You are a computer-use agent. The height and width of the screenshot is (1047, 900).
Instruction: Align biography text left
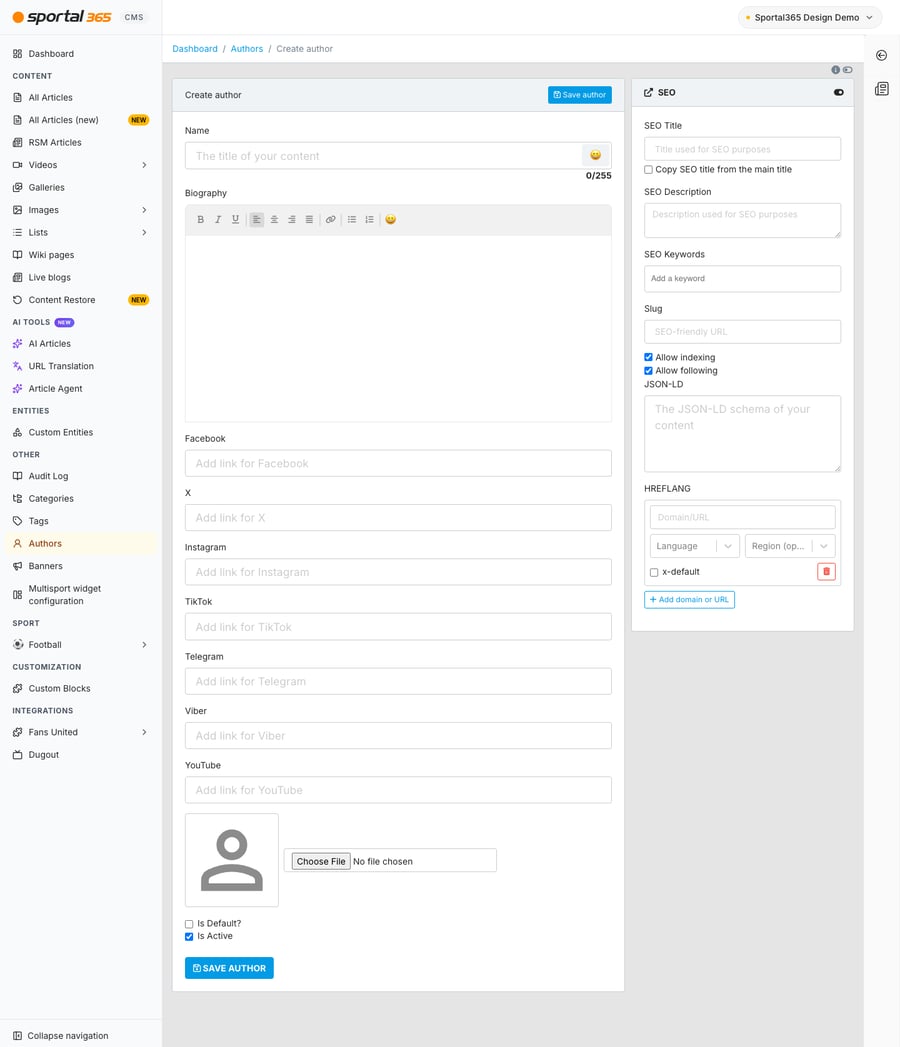(256, 220)
